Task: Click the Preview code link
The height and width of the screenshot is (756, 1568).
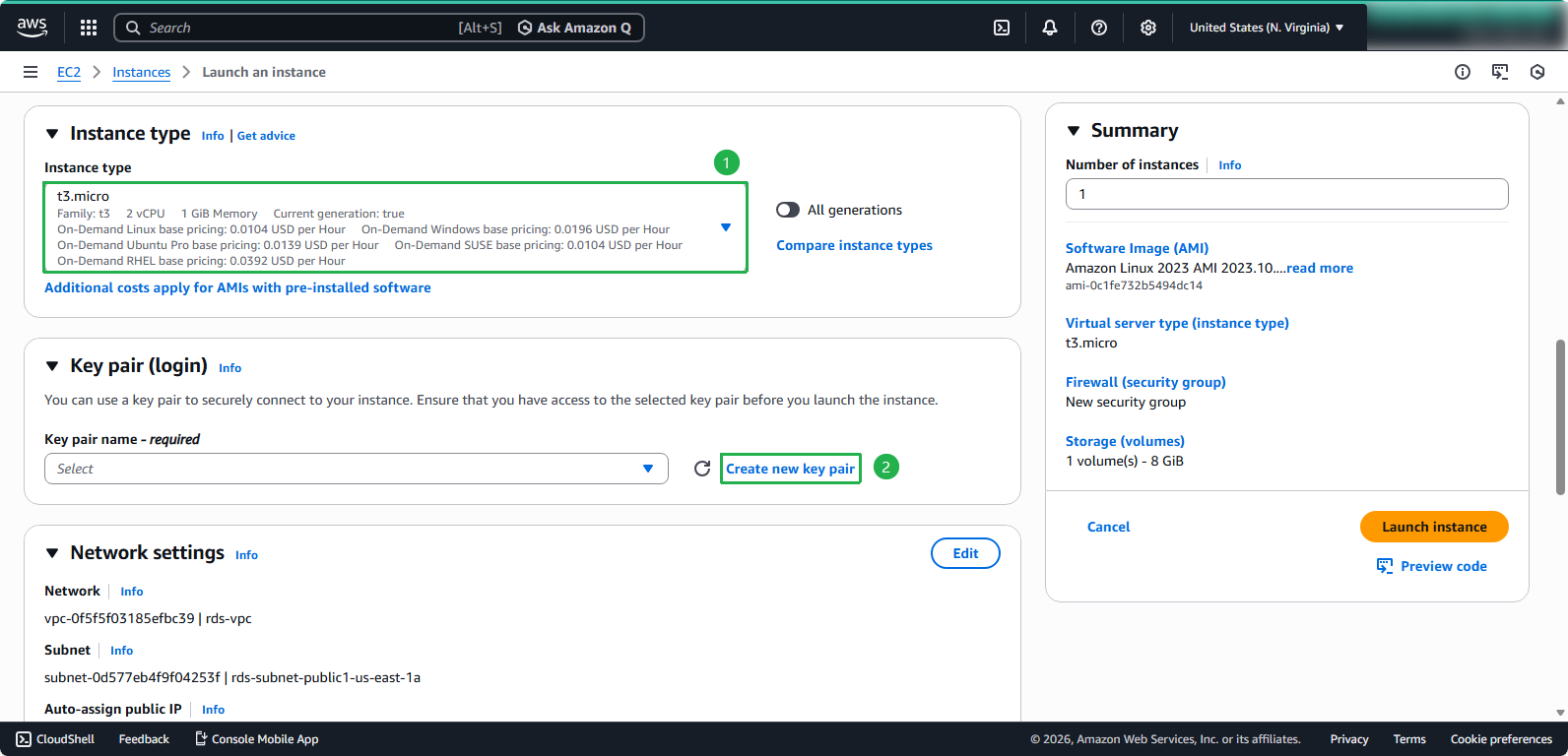Action: 1432,566
